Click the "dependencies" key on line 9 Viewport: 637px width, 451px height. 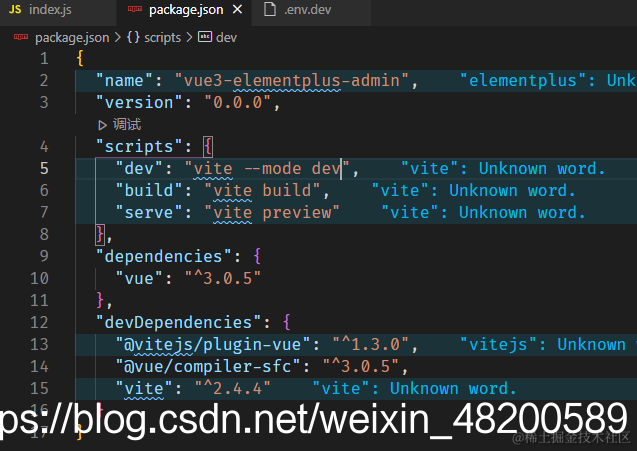click(163, 256)
